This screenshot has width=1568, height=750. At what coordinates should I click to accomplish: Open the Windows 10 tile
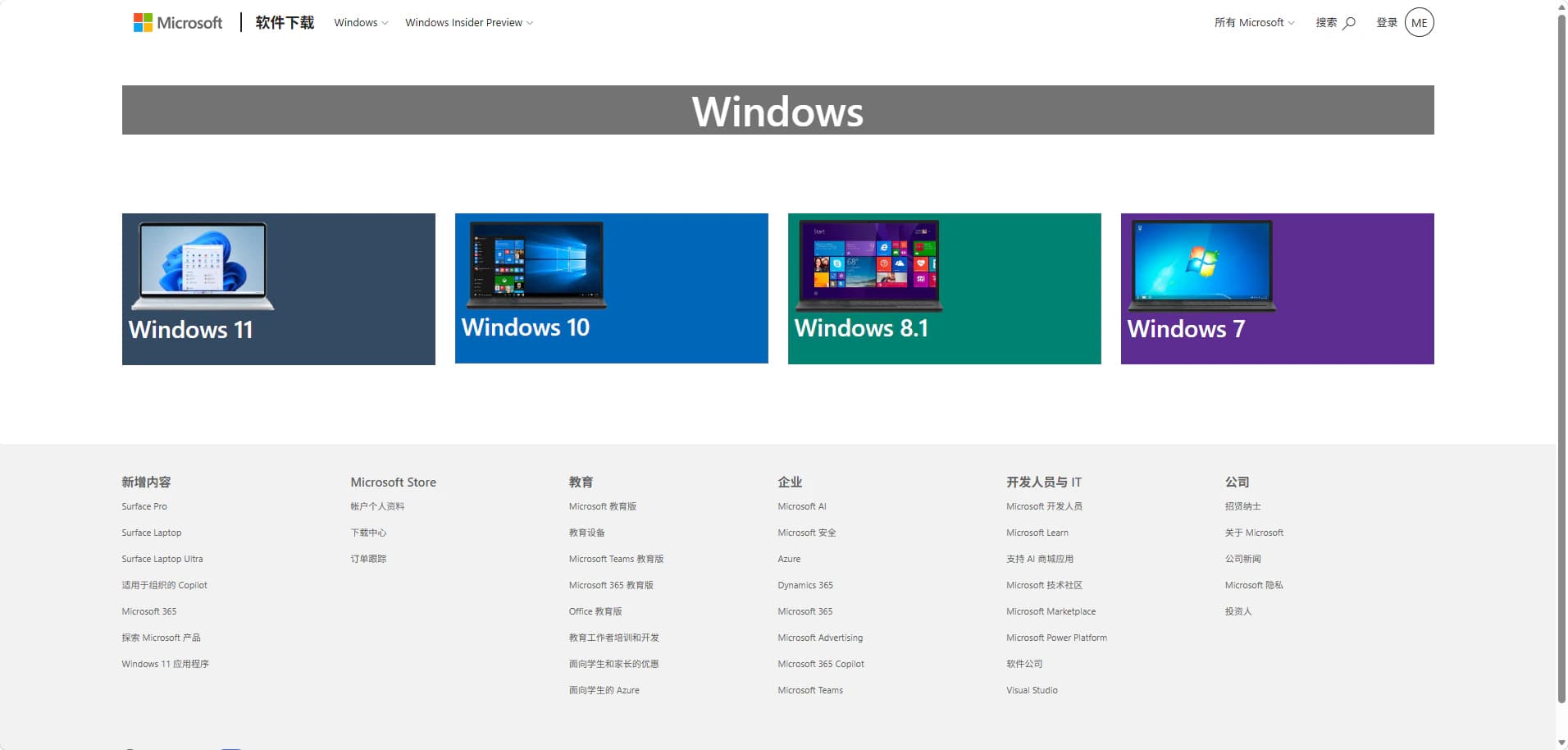(612, 288)
